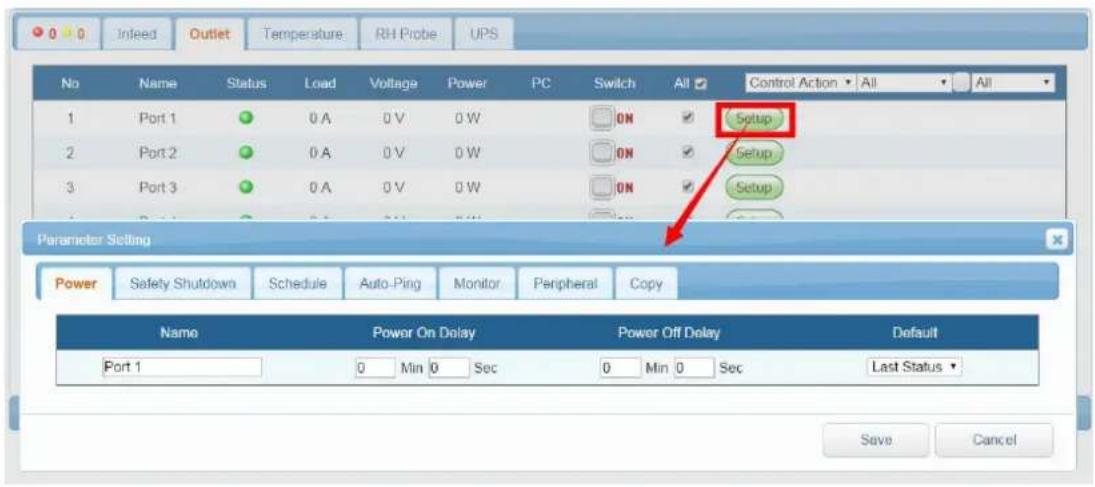Click the Save button
The height and width of the screenshot is (487, 1095).
pos(876,440)
